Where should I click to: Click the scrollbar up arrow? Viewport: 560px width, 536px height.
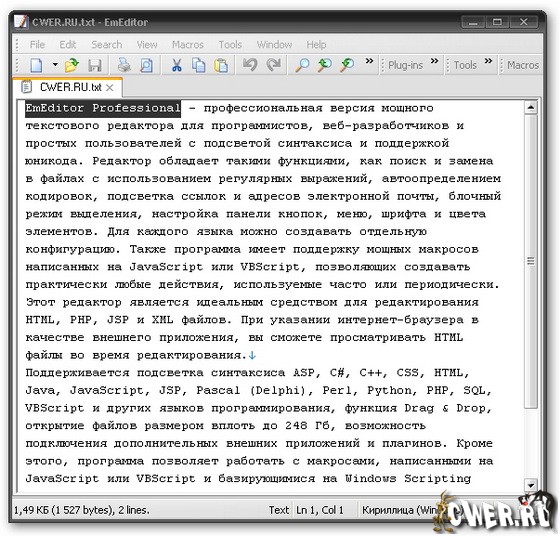tap(531, 107)
